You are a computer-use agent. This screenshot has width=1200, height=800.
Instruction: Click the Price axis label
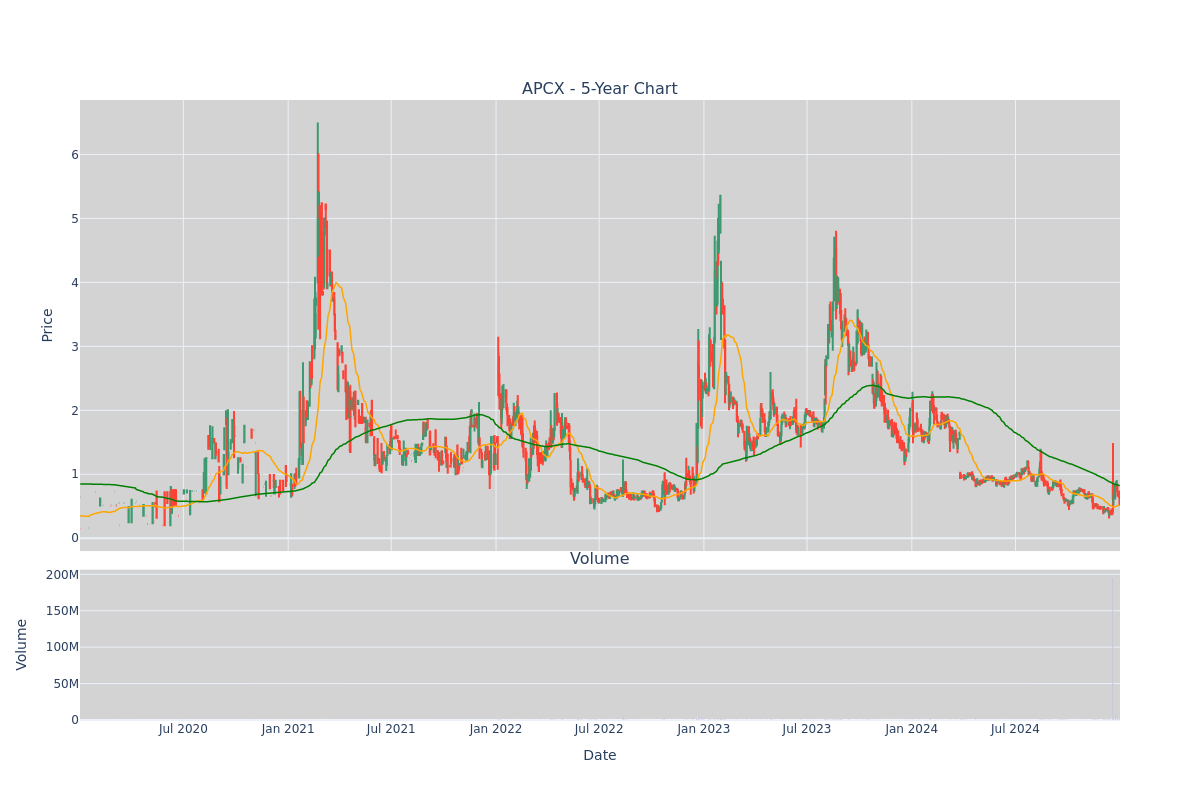[47, 324]
